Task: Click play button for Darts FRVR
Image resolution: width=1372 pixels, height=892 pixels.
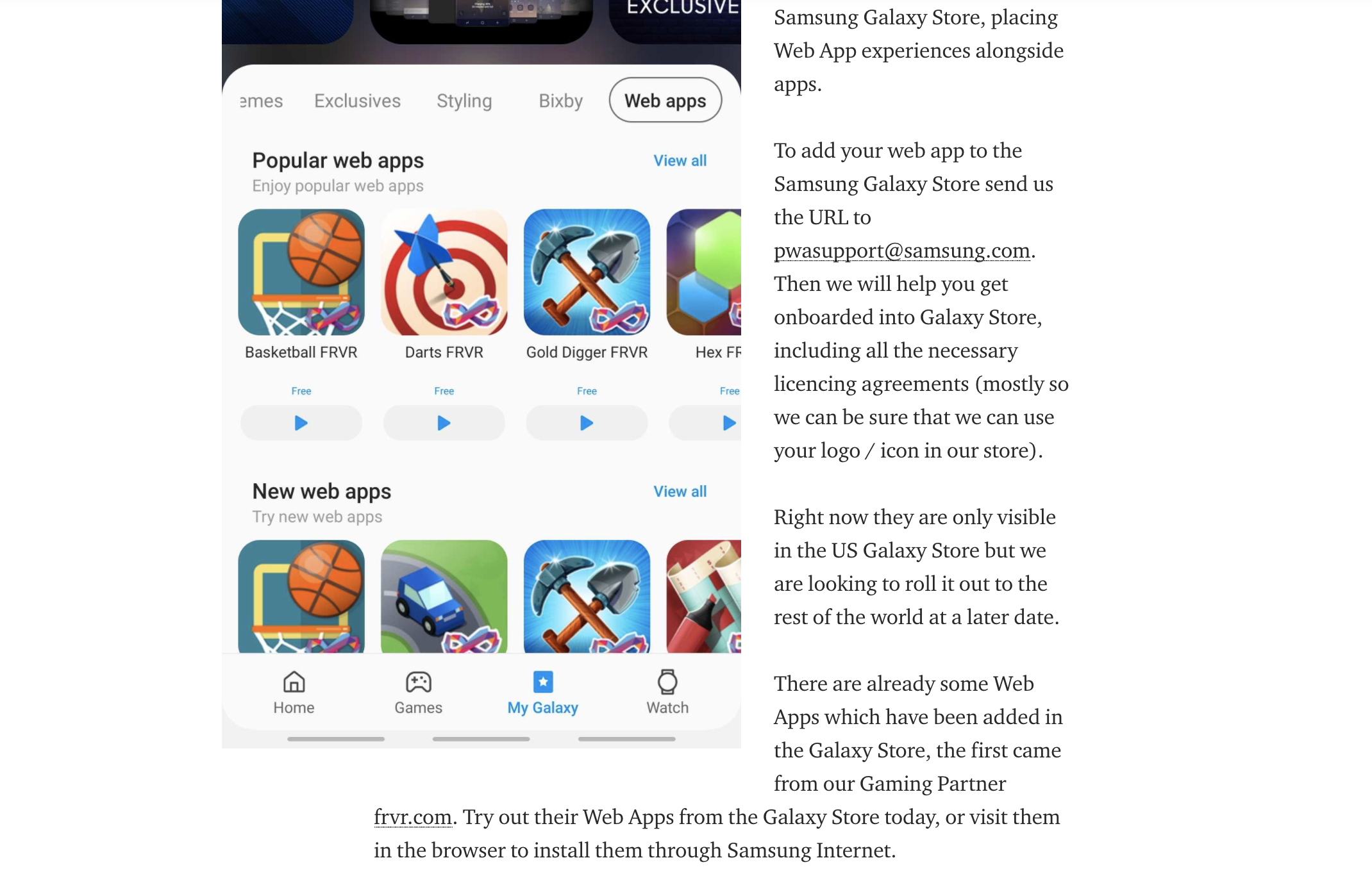Action: point(444,422)
